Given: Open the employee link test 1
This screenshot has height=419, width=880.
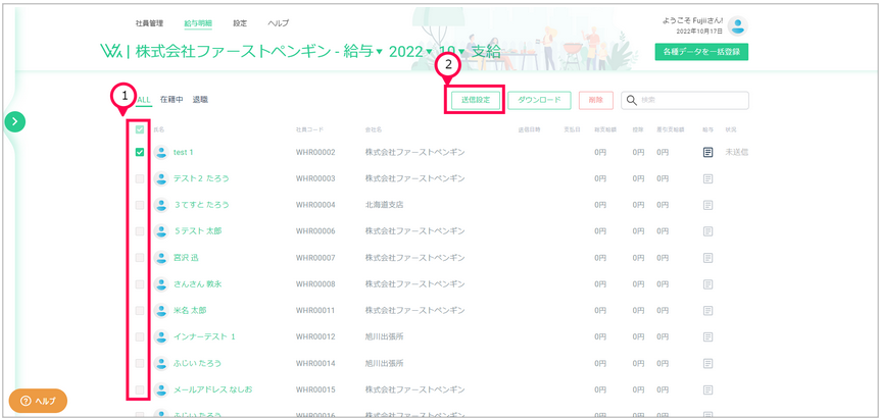Looking at the screenshot, I should (184, 152).
